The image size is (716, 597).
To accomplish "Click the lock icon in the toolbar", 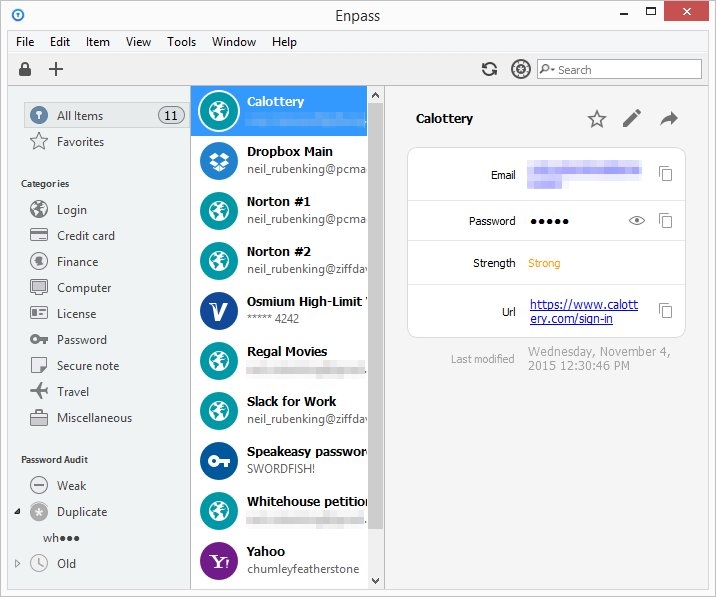I will [25, 69].
